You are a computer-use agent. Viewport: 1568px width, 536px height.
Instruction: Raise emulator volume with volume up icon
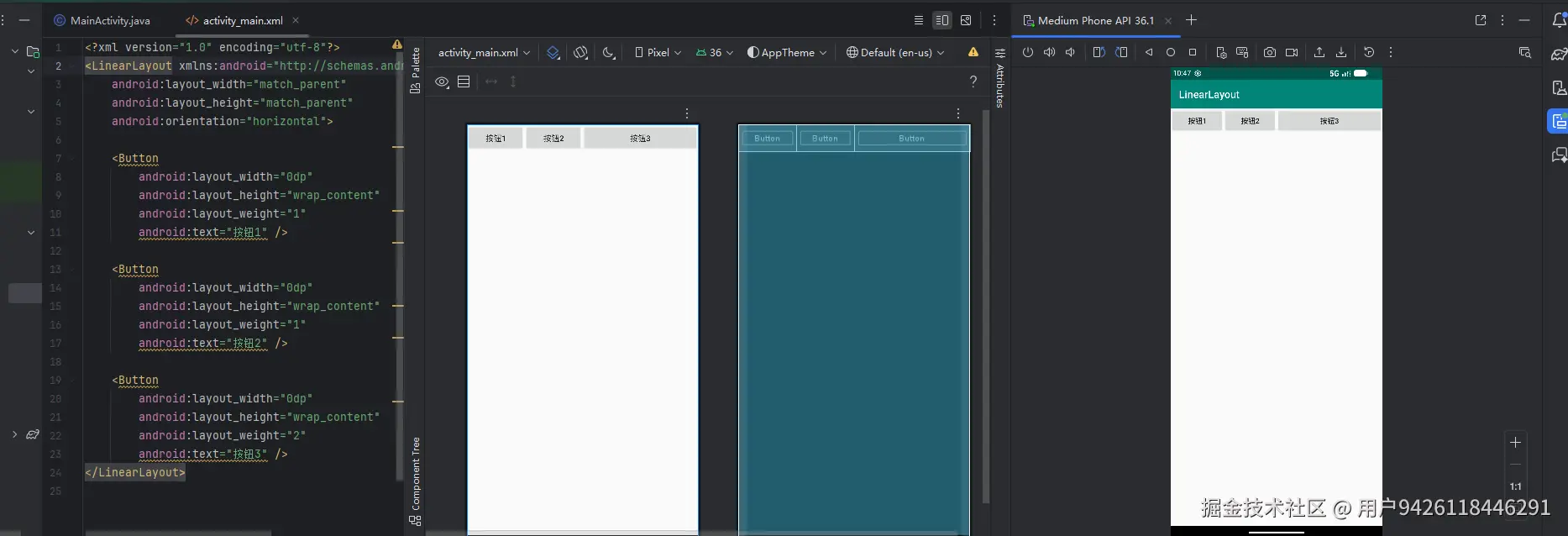tap(1049, 52)
